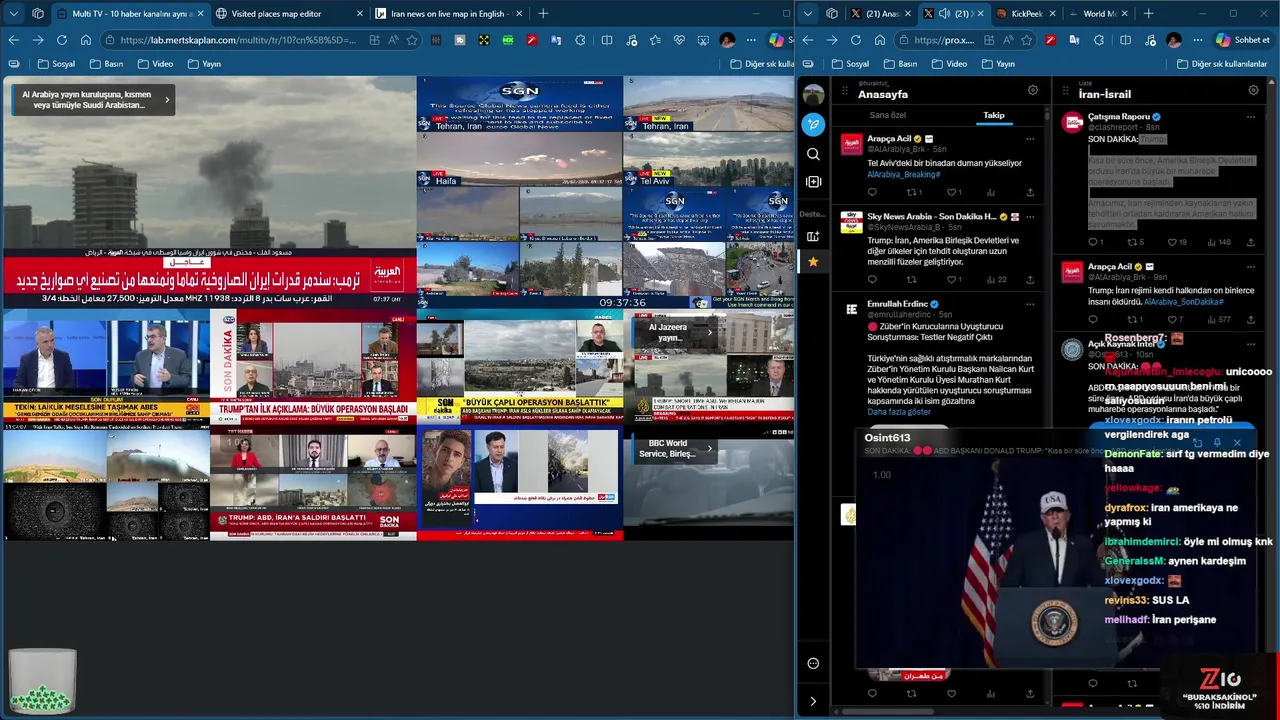1280x720 pixels.
Task: Add Multi TV page to favorites
Action: (x=412, y=40)
